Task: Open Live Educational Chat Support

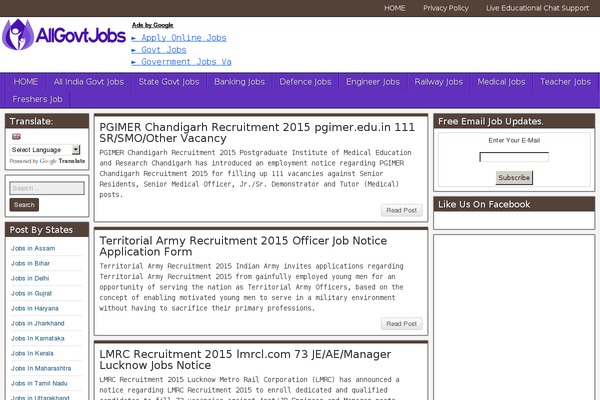Action: pyautogui.click(x=537, y=8)
